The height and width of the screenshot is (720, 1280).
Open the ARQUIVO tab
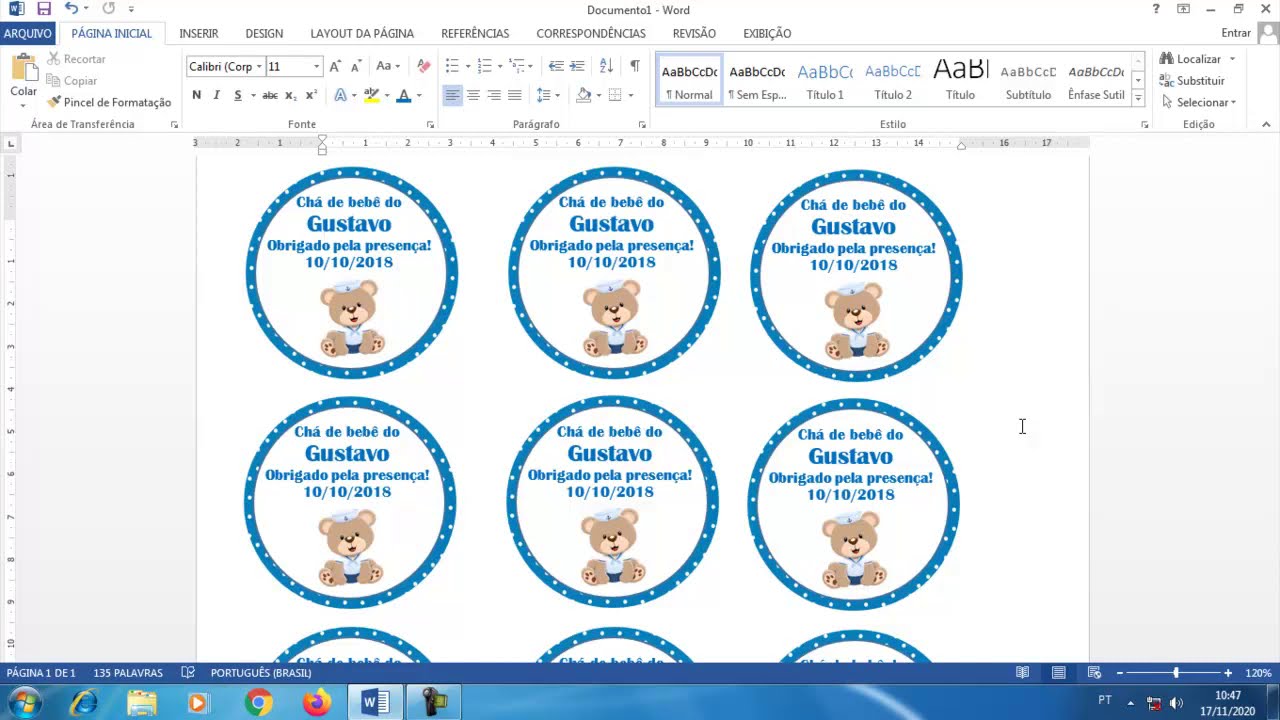point(27,33)
